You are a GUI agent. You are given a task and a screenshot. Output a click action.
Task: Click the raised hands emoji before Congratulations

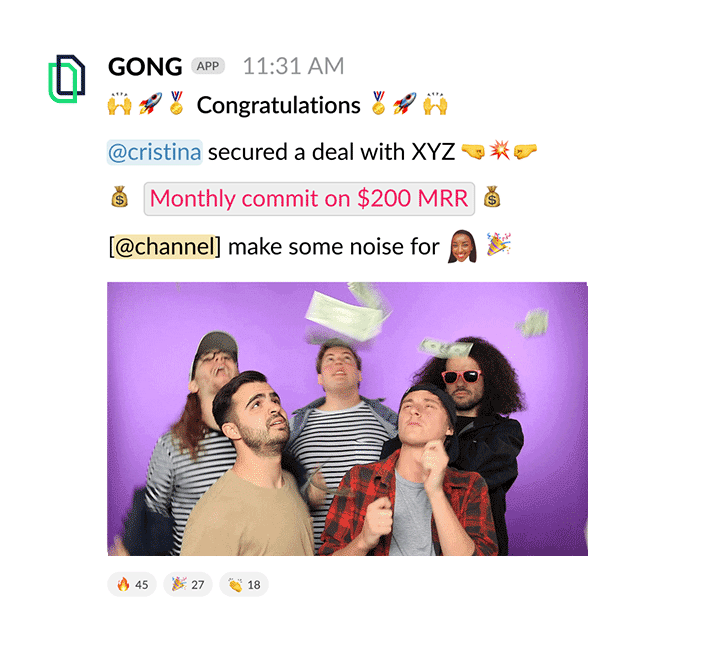tap(119, 104)
